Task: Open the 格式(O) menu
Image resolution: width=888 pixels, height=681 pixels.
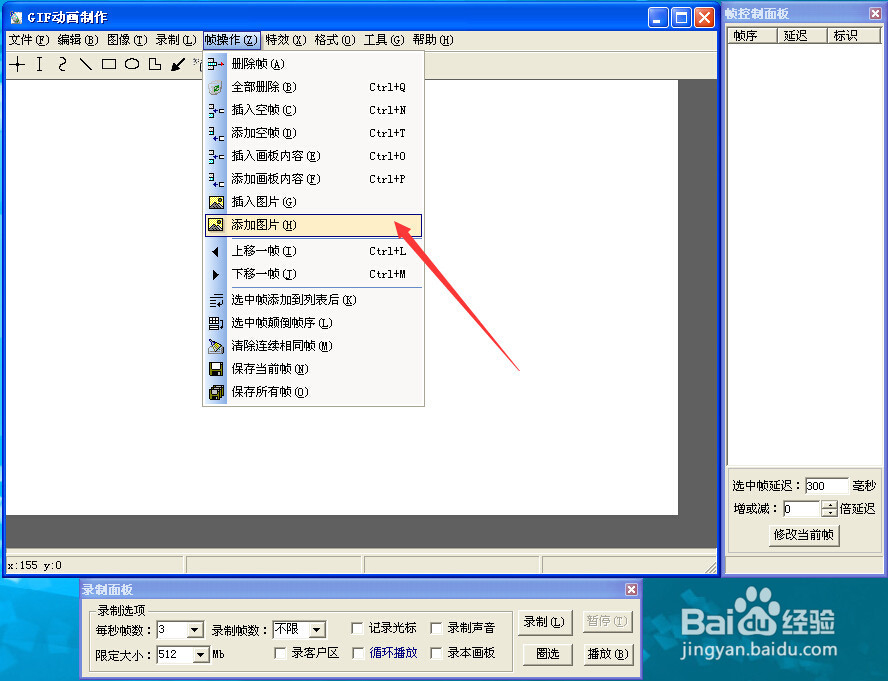Action: (335, 40)
